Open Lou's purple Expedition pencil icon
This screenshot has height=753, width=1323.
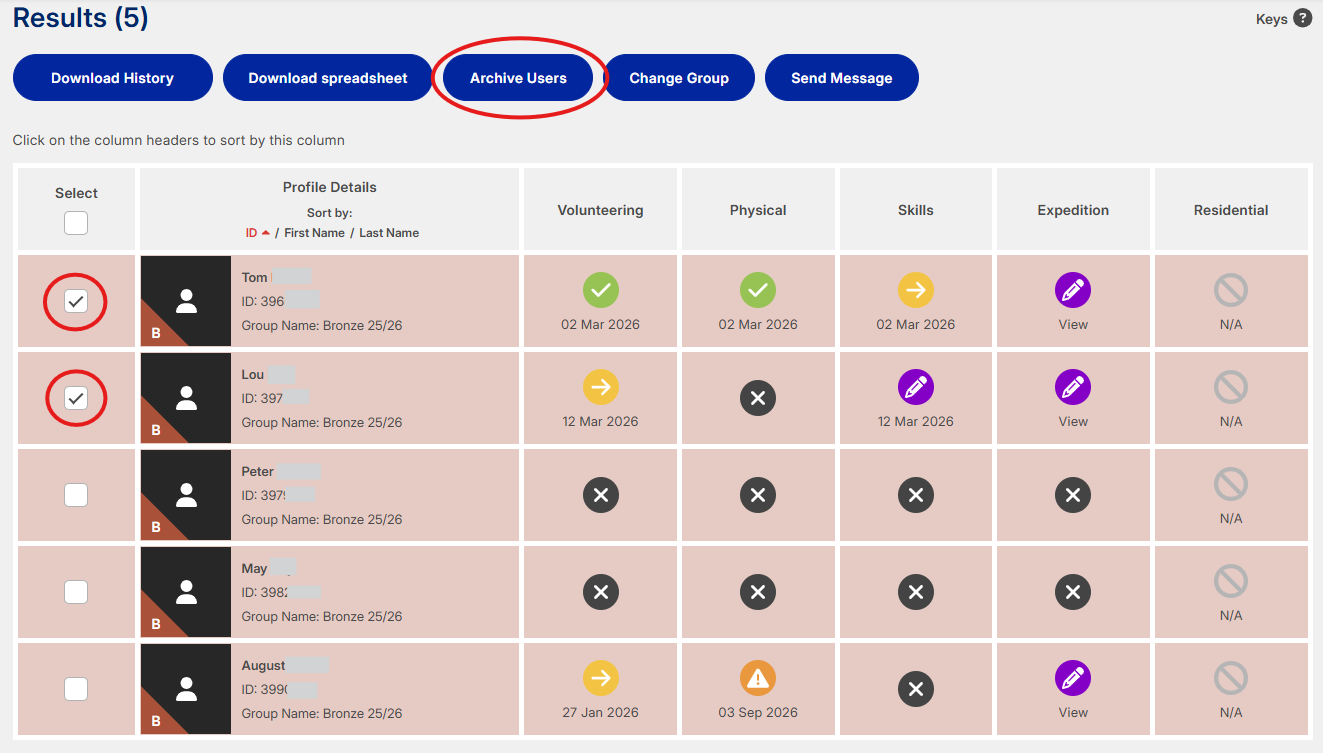tap(1073, 387)
